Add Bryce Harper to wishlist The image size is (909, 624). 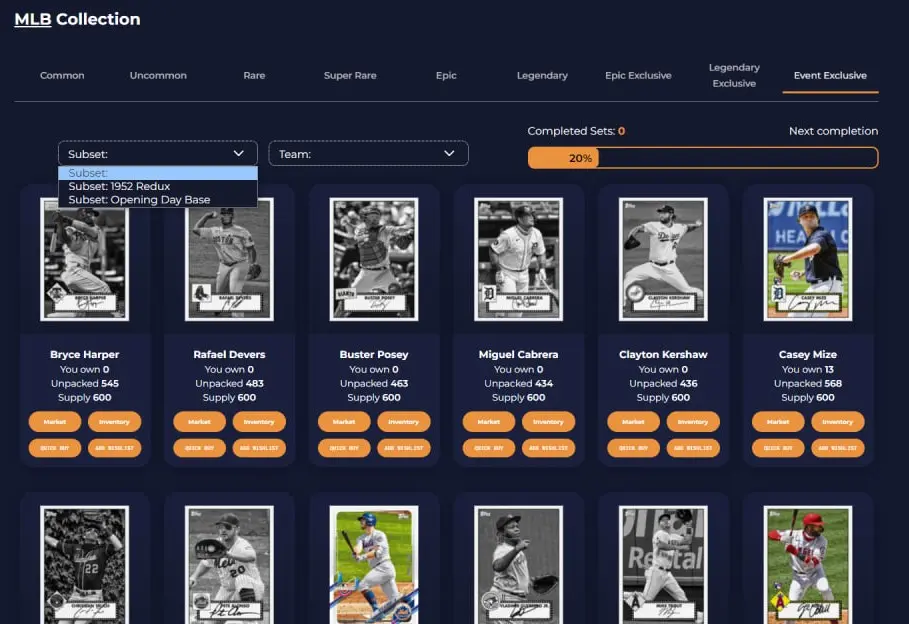tap(114, 448)
